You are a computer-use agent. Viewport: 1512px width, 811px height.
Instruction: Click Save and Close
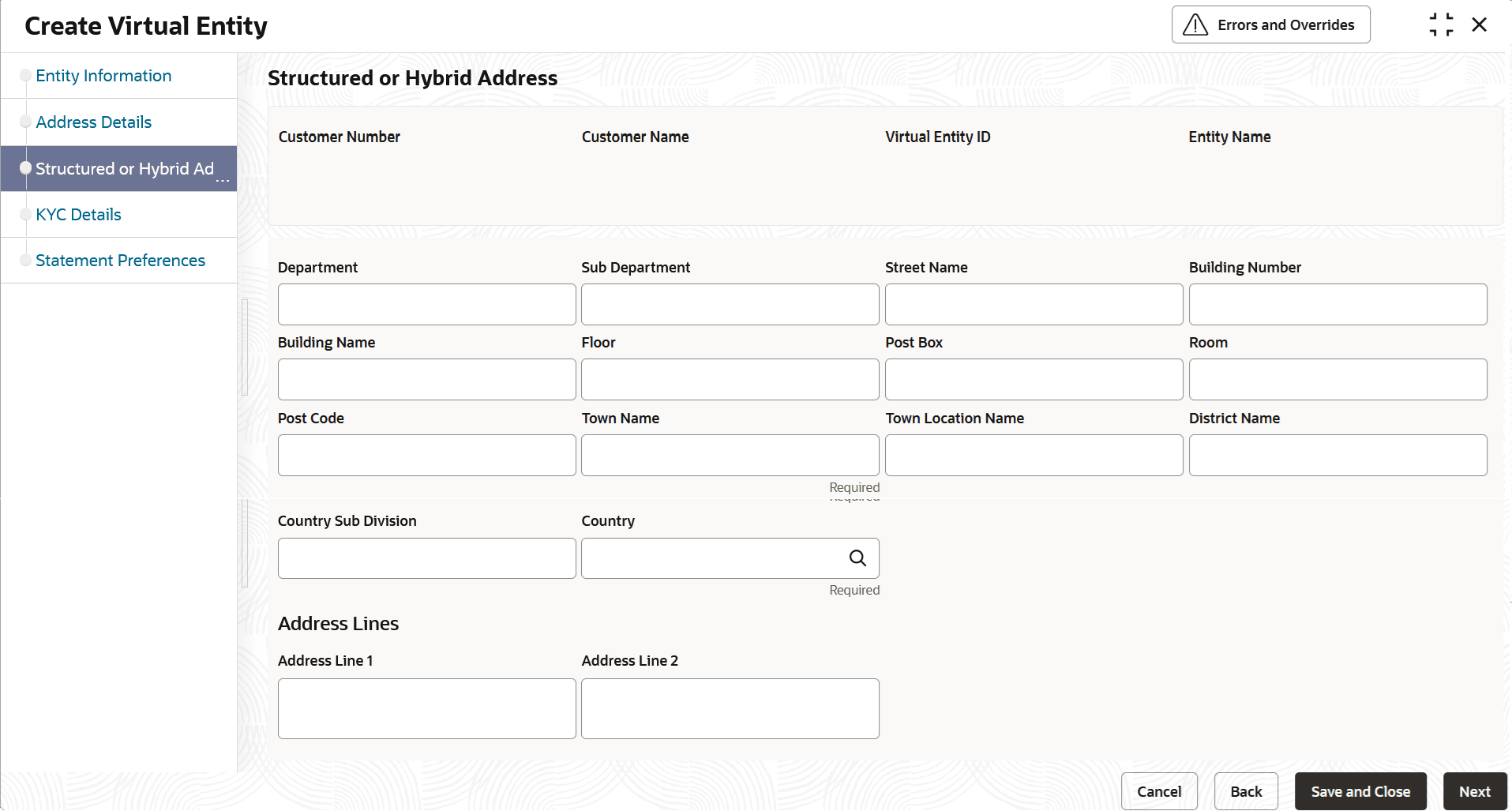pyautogui.click(x=1360, y=791)
